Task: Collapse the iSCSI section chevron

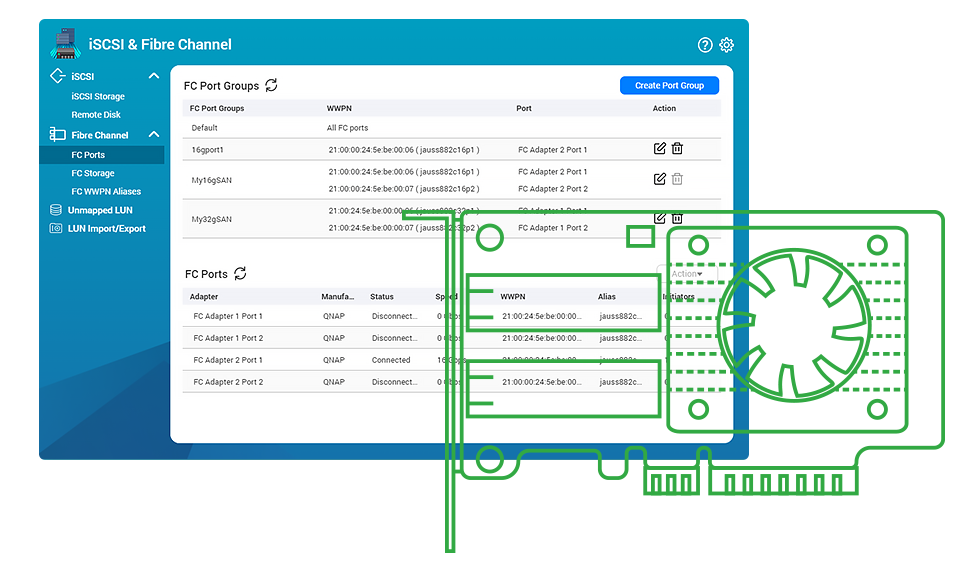Action: pos(153,76)
